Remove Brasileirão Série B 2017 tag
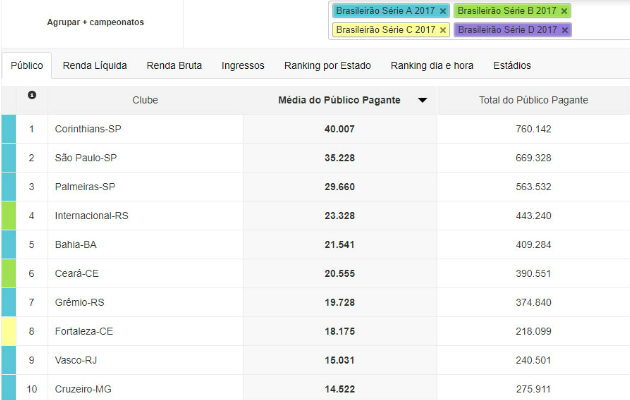630x400 pixels. tap(564, 10)
